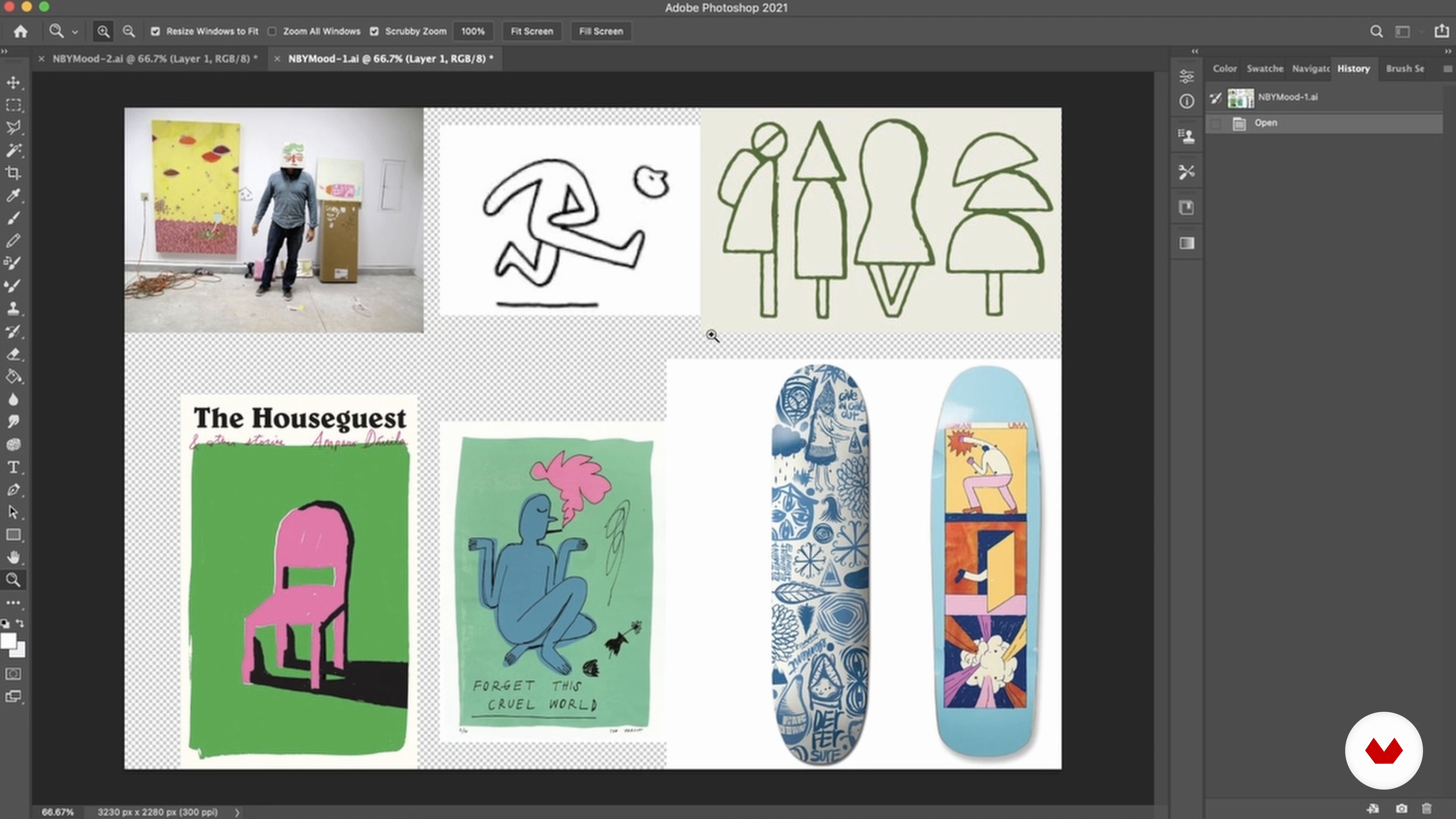Viewport: 1456px width, 819px height.
Task: Click the Fit Screen button
Action: tap(532, 31)
